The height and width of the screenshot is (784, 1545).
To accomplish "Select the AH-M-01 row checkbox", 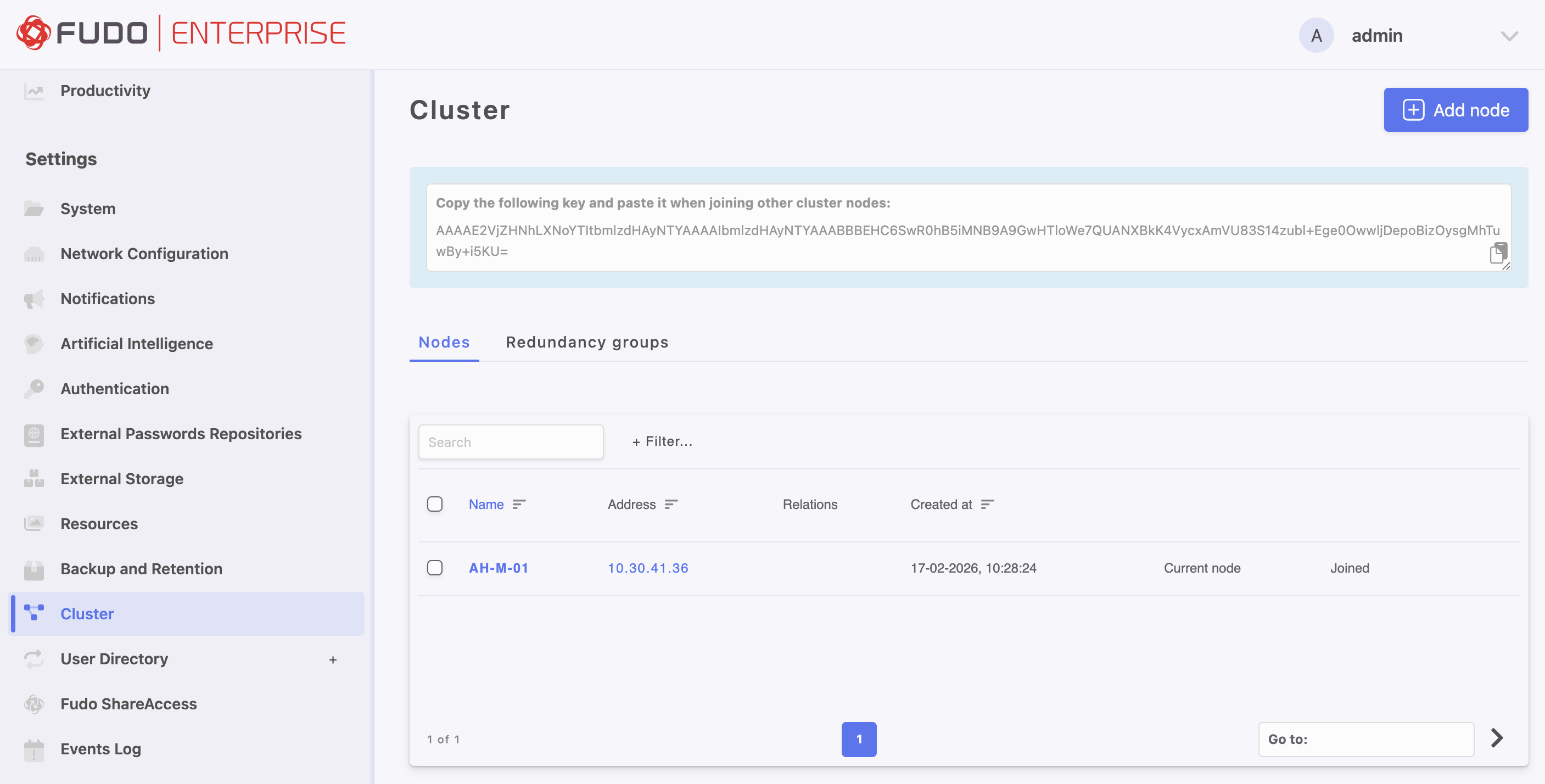I will [x=434, y=568].
